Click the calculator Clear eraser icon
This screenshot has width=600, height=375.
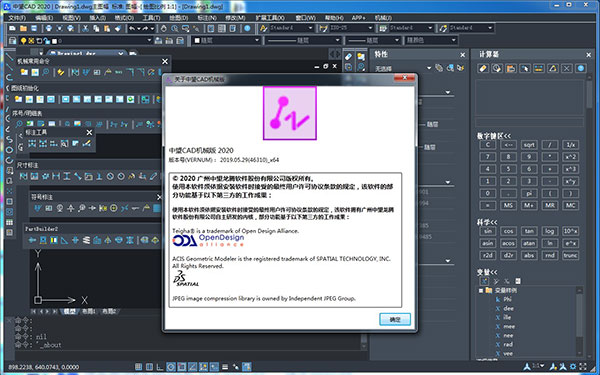(483, 68)
